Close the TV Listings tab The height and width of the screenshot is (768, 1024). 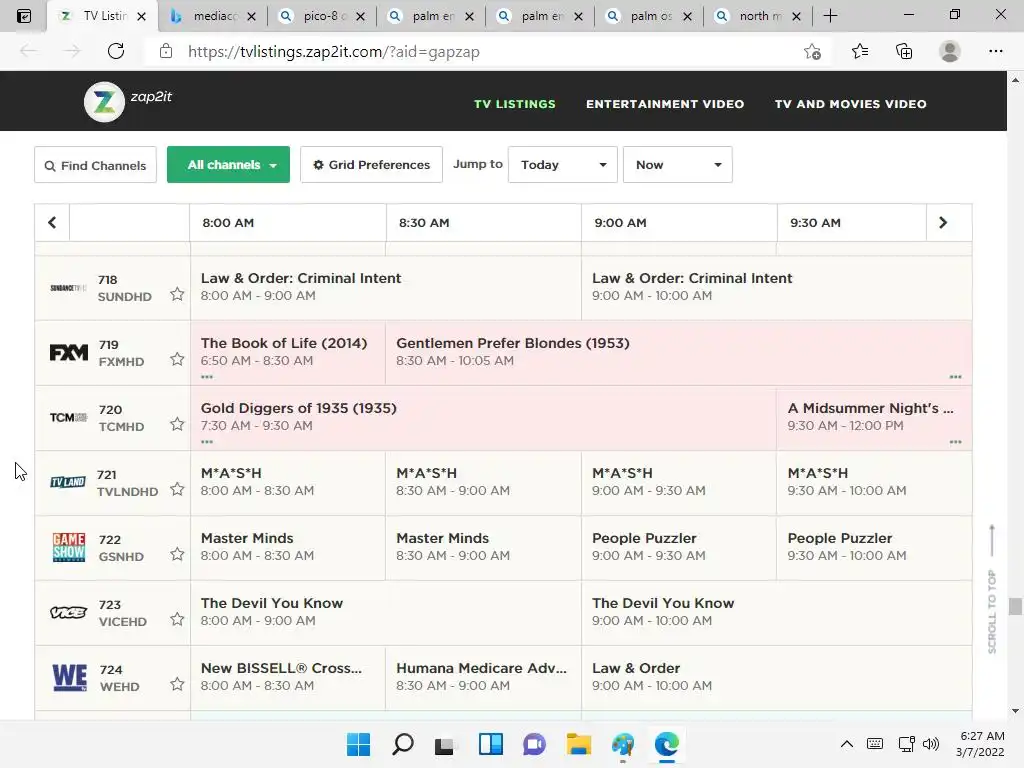point(142,16)
